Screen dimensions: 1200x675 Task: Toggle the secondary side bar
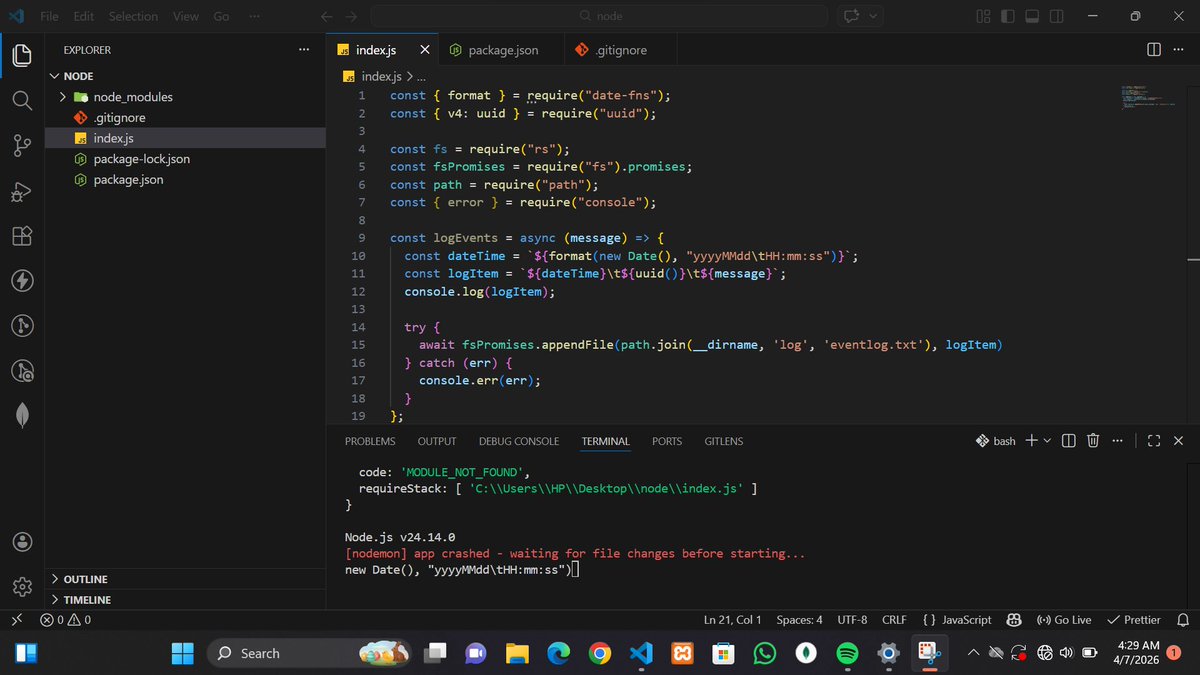click(x=1057, y=16)
